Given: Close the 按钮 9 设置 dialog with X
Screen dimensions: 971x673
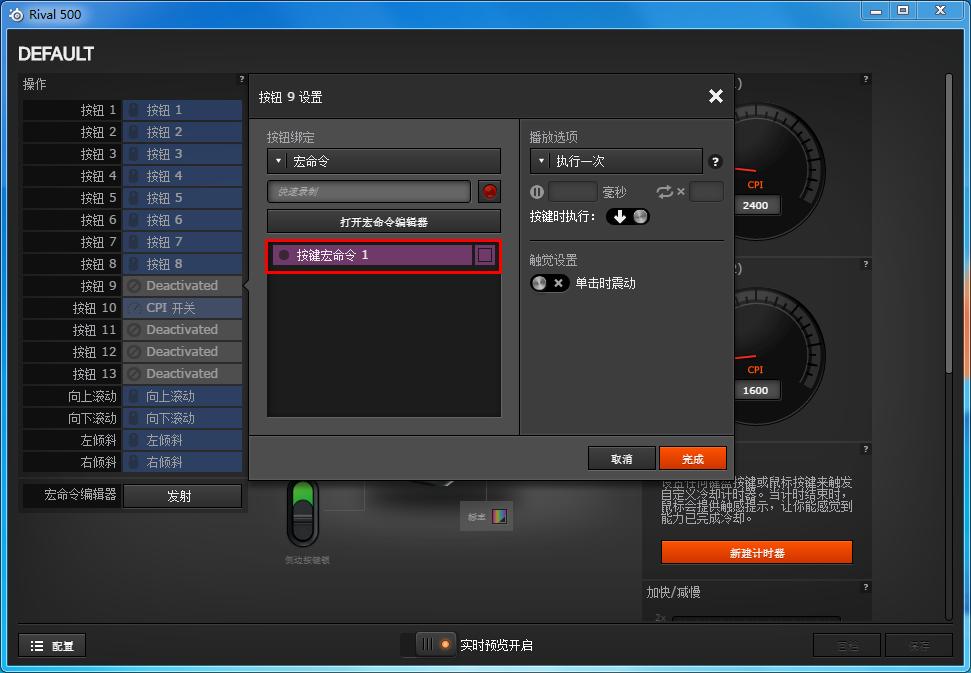Looking at the screenshot, I should coord(715,96).
